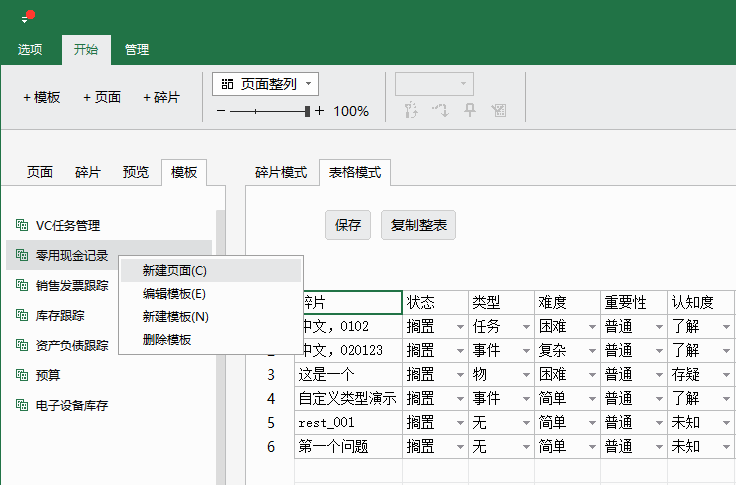Open 难度 dropdown for rest_001 row
The image size is (736, 485).
pyautogui.click(x=592, y=423)
